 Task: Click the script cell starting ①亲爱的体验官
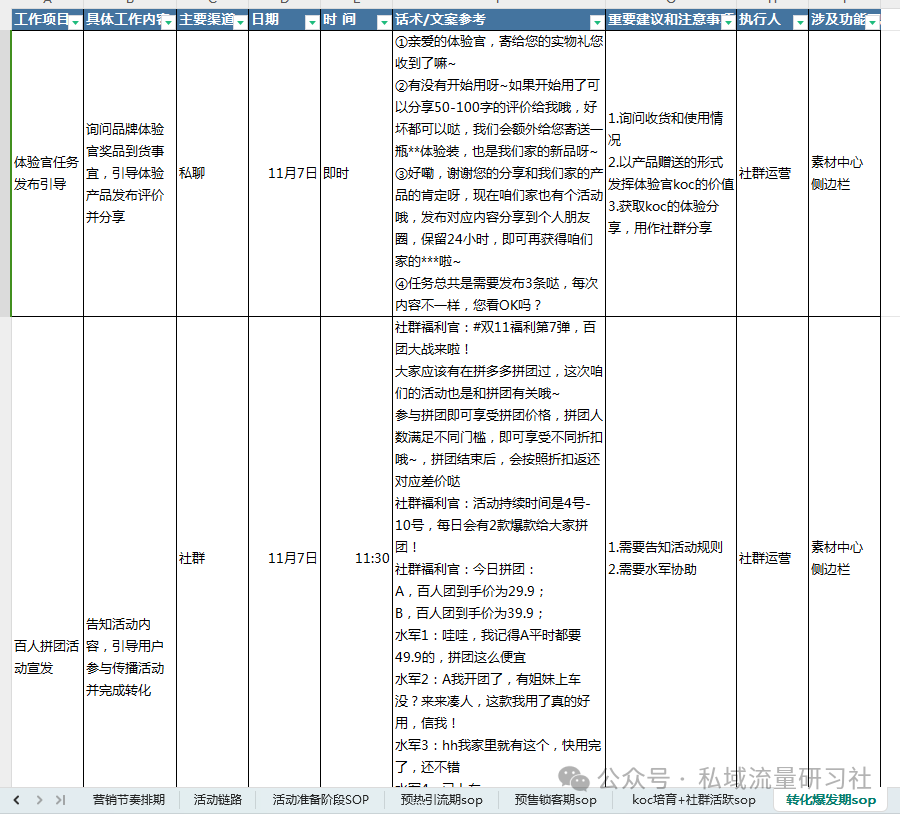(499, 173)
